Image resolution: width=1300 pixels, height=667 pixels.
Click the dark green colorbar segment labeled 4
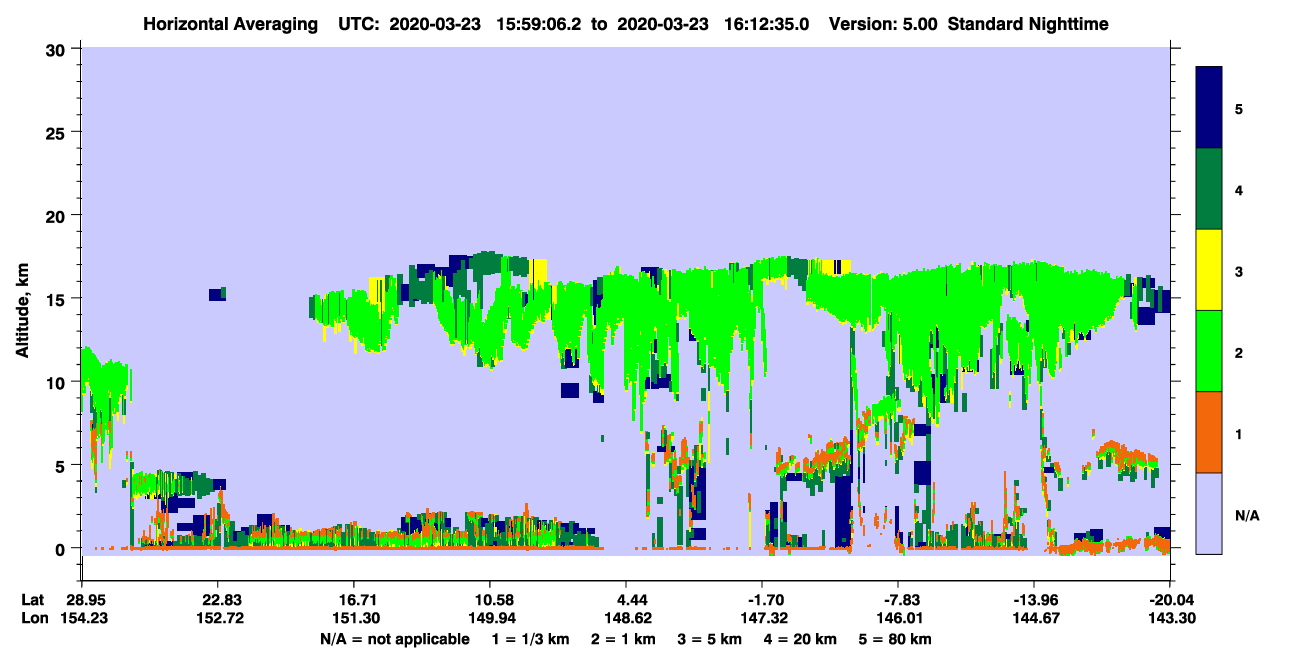pos(1209,189)
